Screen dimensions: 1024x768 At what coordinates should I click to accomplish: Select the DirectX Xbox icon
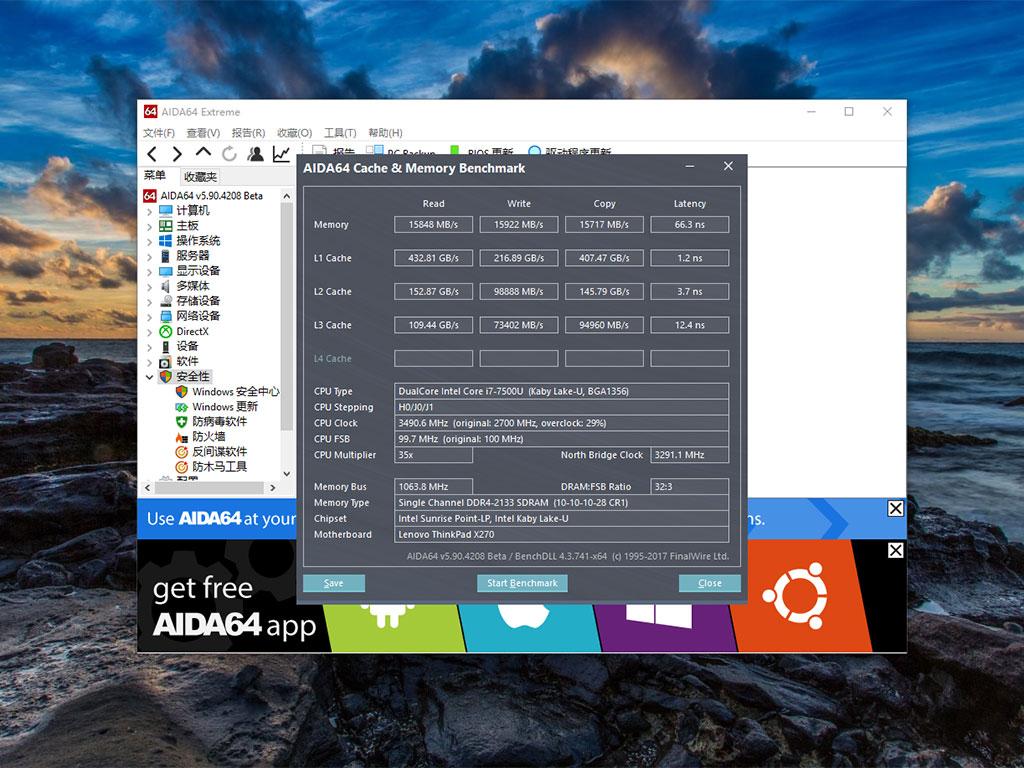[166, 331]
